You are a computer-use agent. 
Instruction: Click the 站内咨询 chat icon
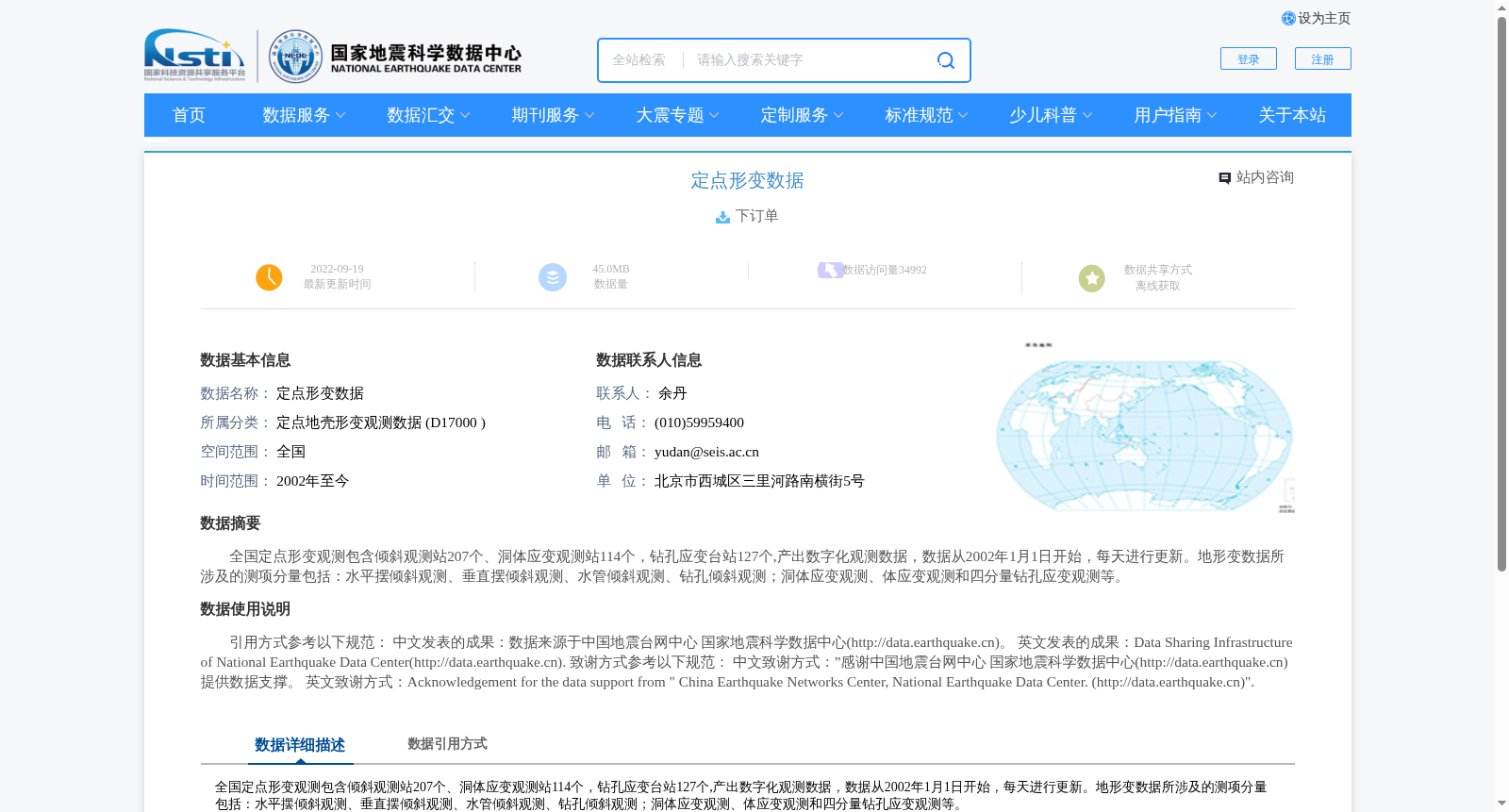[x=1224, y=178]
